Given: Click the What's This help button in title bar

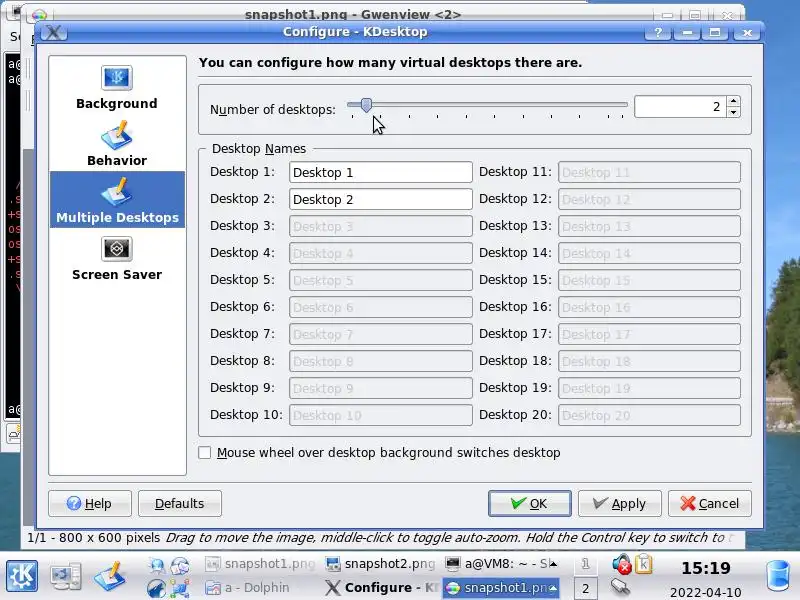Looking at the screenshot, I should (658, 33).
